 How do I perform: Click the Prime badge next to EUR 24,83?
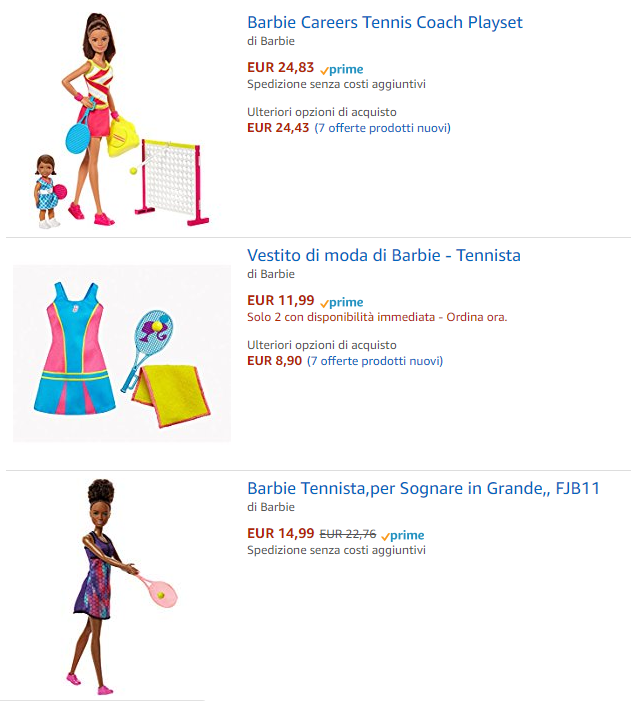click(342, 69)
